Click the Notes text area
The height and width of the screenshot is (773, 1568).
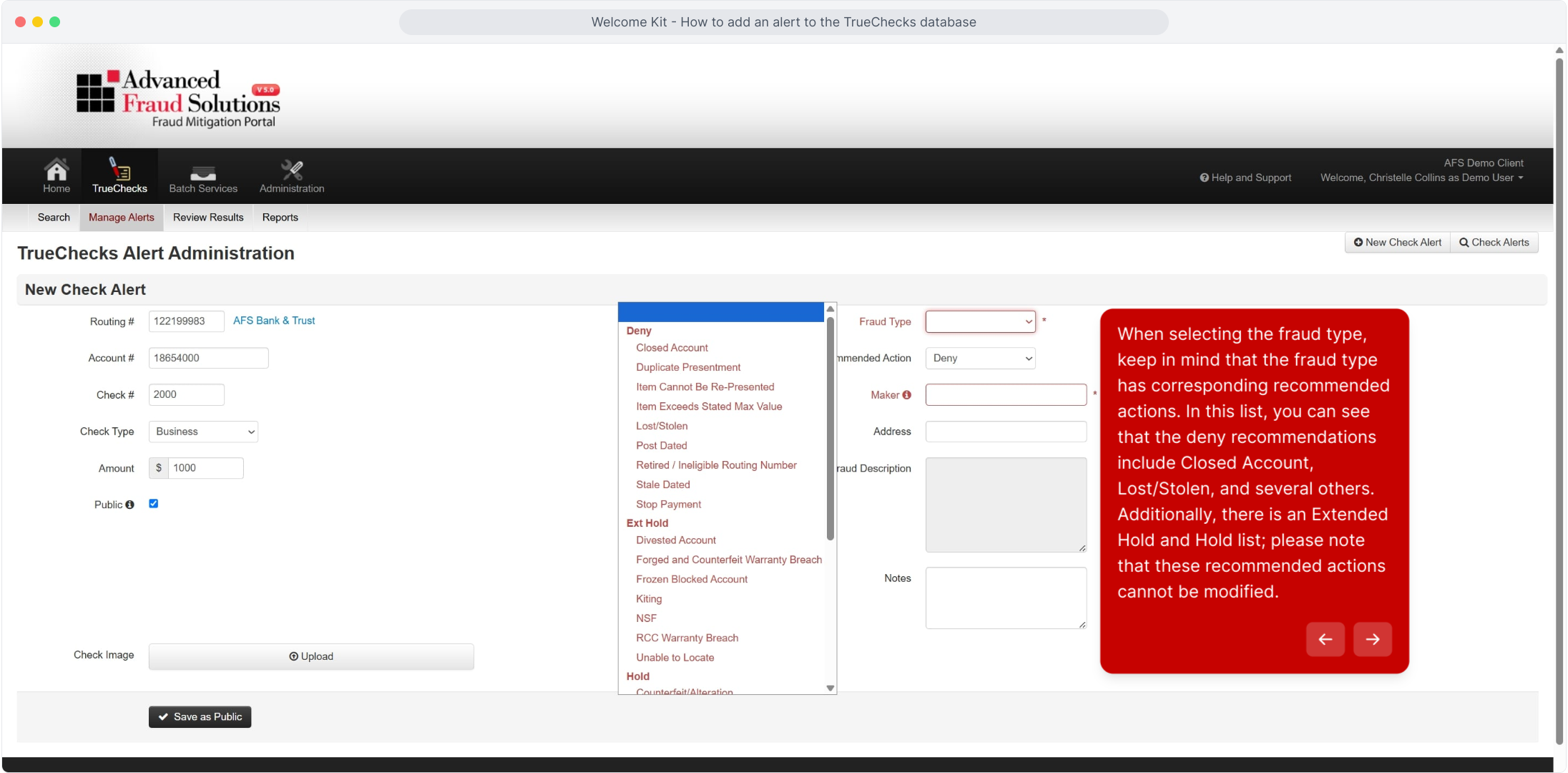[x=1006, y=598]
